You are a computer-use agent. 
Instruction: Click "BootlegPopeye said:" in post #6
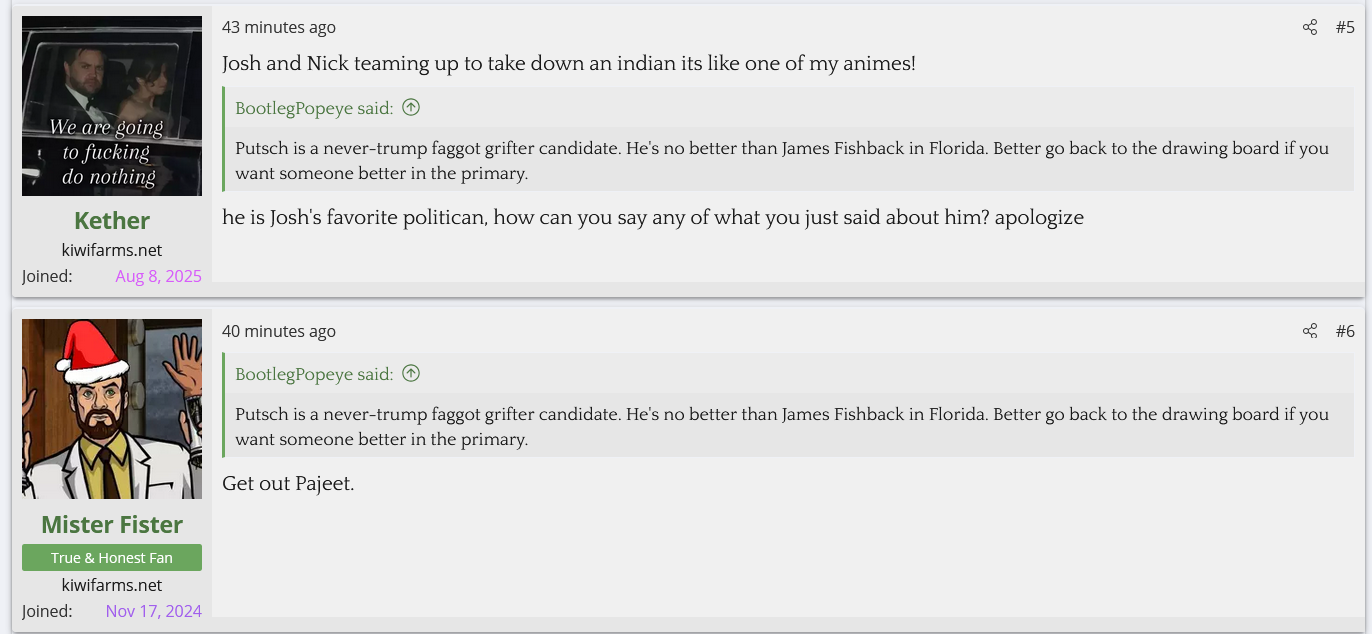click(x=314, y=374)
